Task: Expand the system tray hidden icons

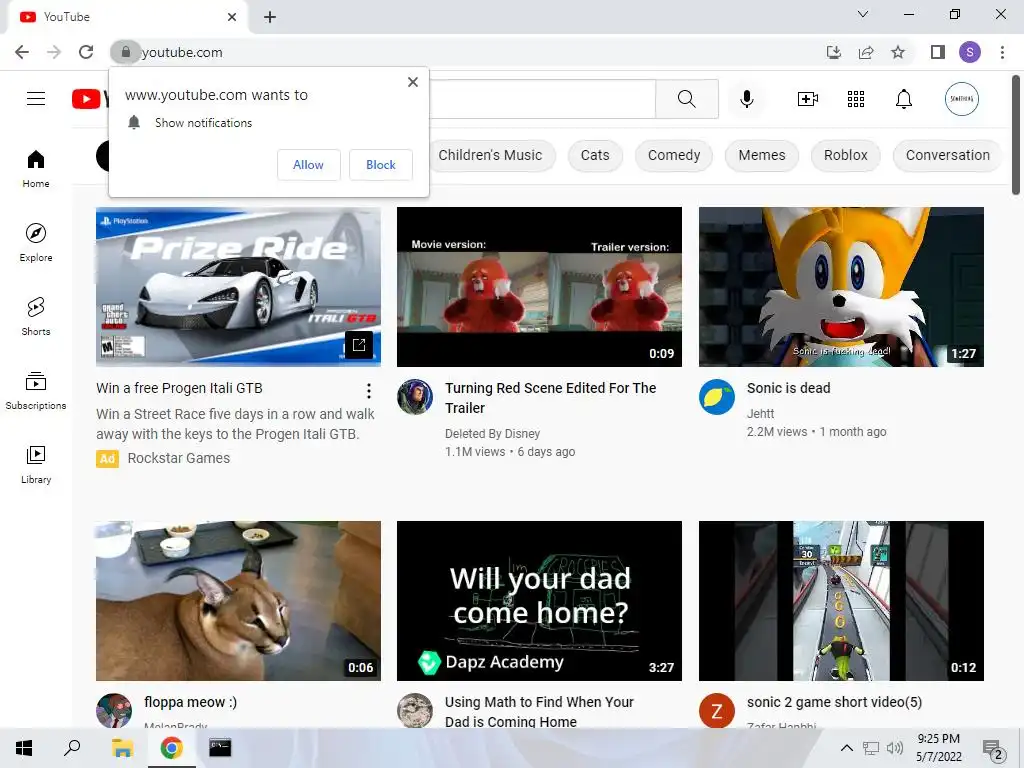Action: [x=846, y=748]
